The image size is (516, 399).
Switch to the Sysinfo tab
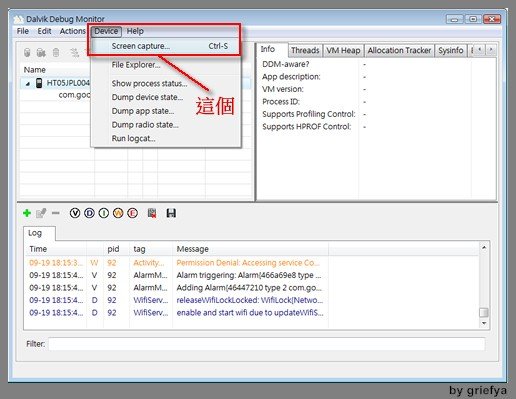(x=451, y=50)
